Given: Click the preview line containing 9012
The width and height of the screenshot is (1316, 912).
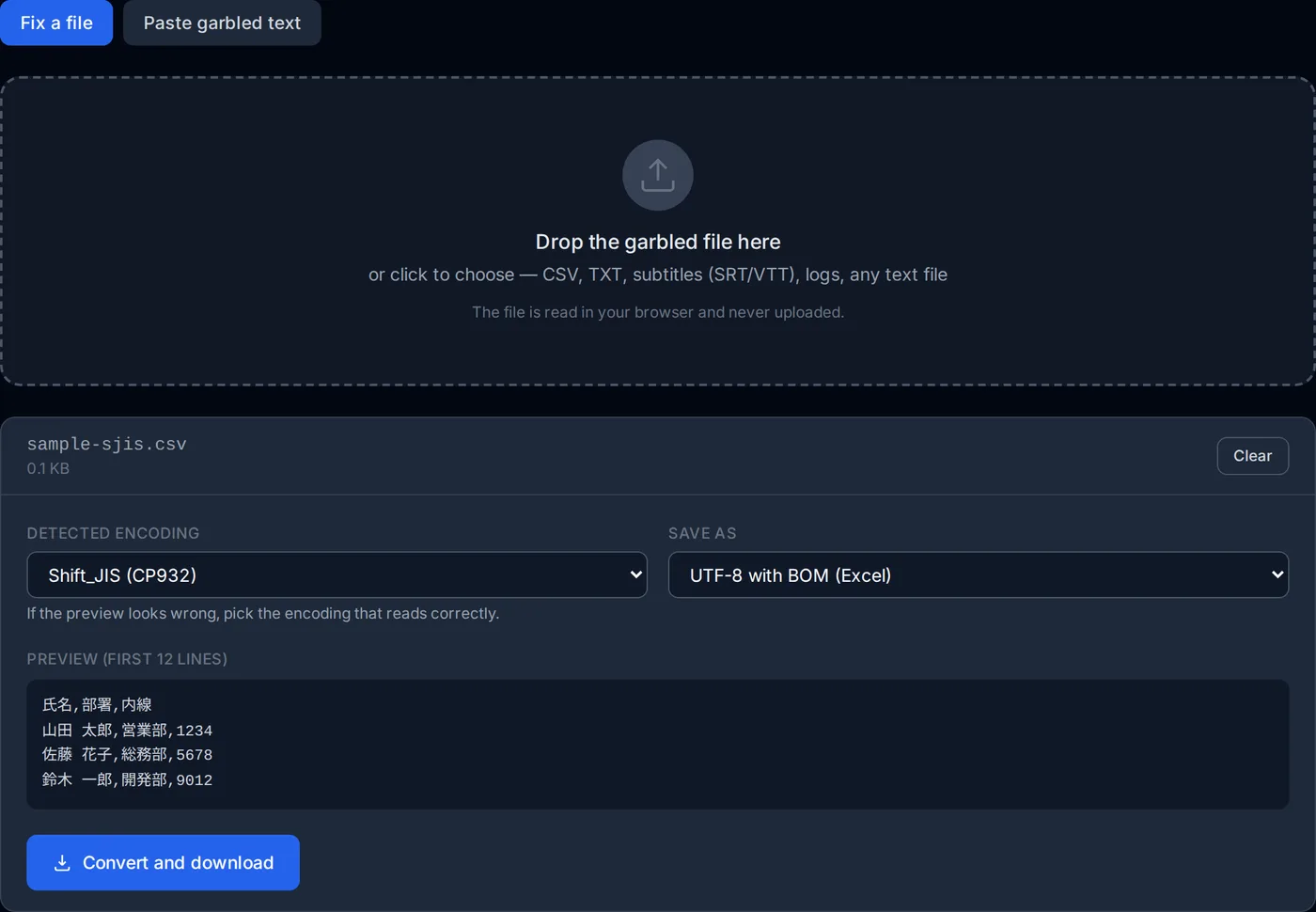Looking at the screenshot, I should (127, 780).
